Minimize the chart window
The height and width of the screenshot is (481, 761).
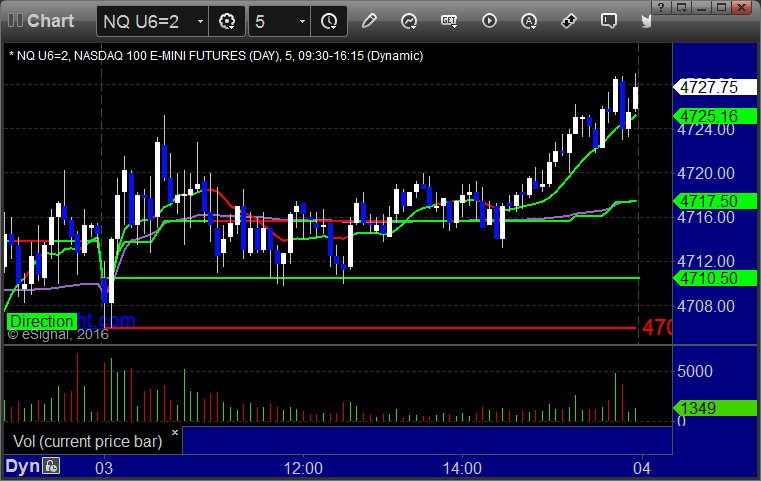click(702, 7)
